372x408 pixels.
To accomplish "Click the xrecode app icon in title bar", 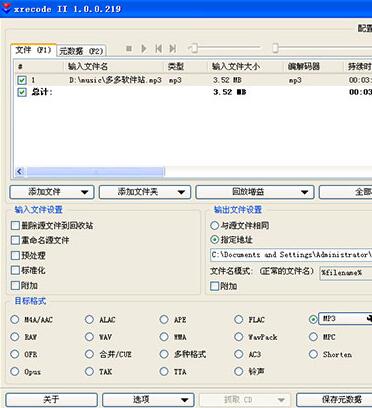I will click(x=6, y=8).
